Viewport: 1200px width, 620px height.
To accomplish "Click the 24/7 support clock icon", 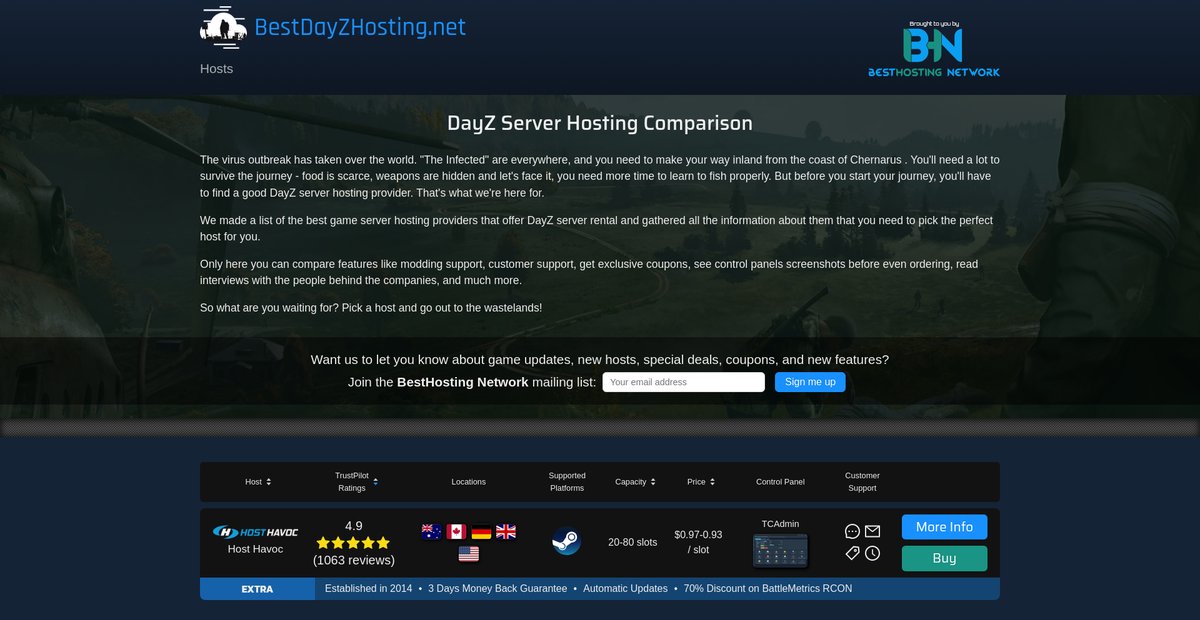I will (x=873, y=553).
